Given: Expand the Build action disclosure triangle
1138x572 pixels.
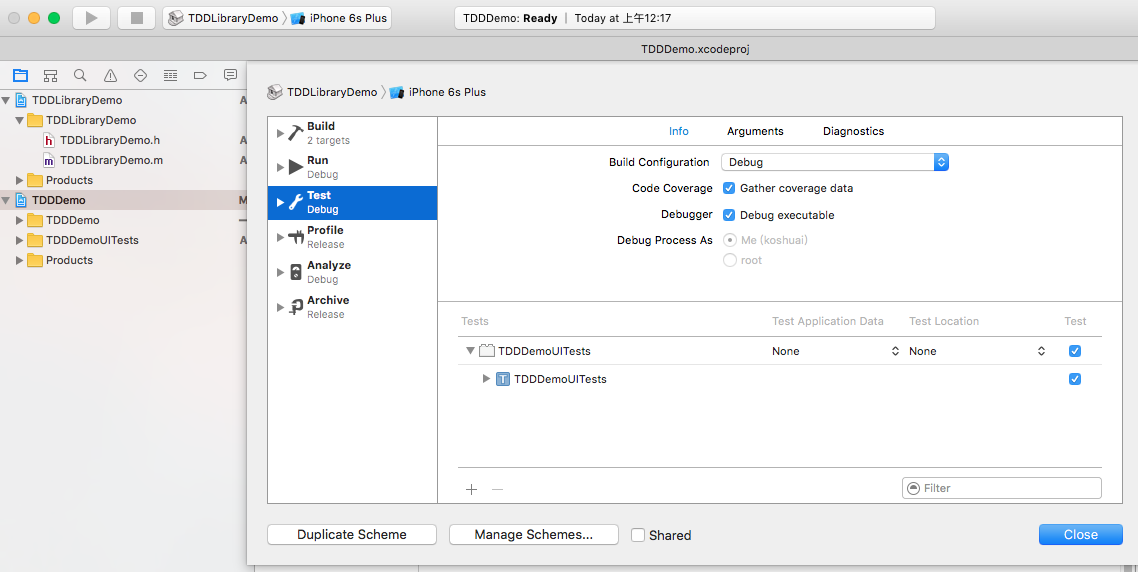Looking at the screenshot, I should coord(280,133).
